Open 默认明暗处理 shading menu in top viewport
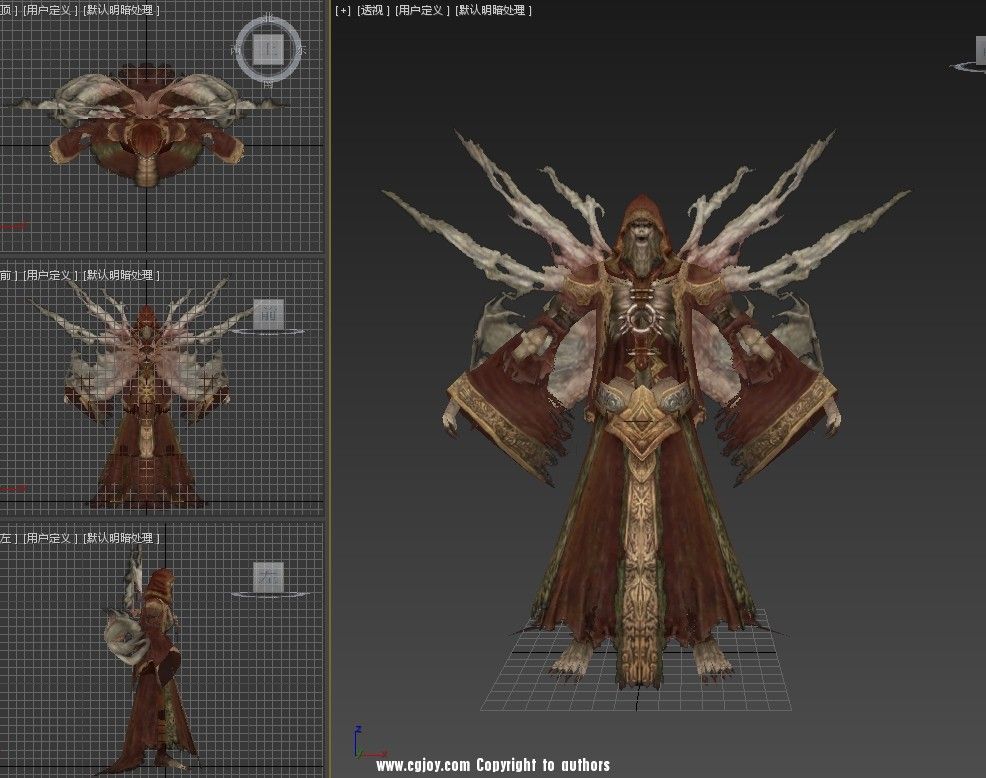This screenshot has height=778, width=986. tap(121, 10)
